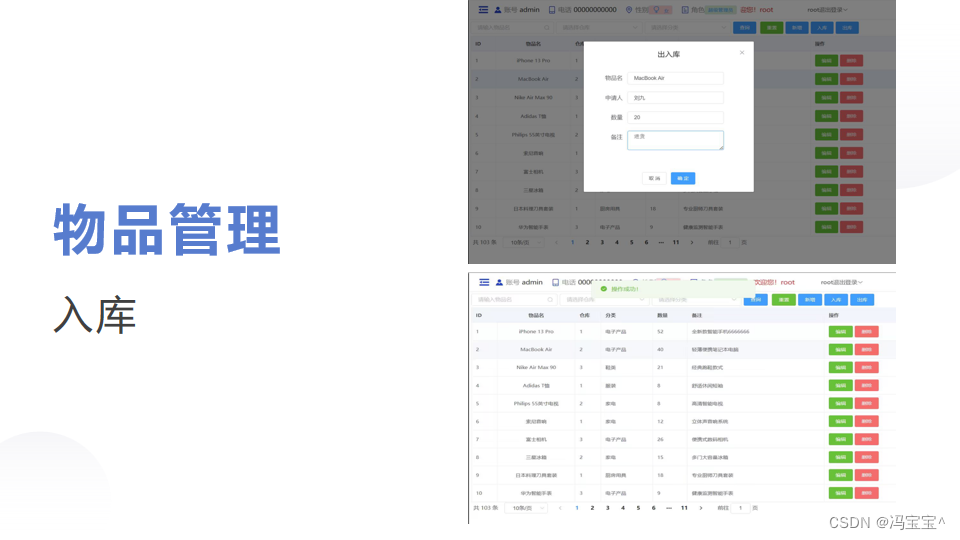Click green edit button for the Adidas row, success-message screenshot
This screenshot has width=960, height=540.
(841, 385)
